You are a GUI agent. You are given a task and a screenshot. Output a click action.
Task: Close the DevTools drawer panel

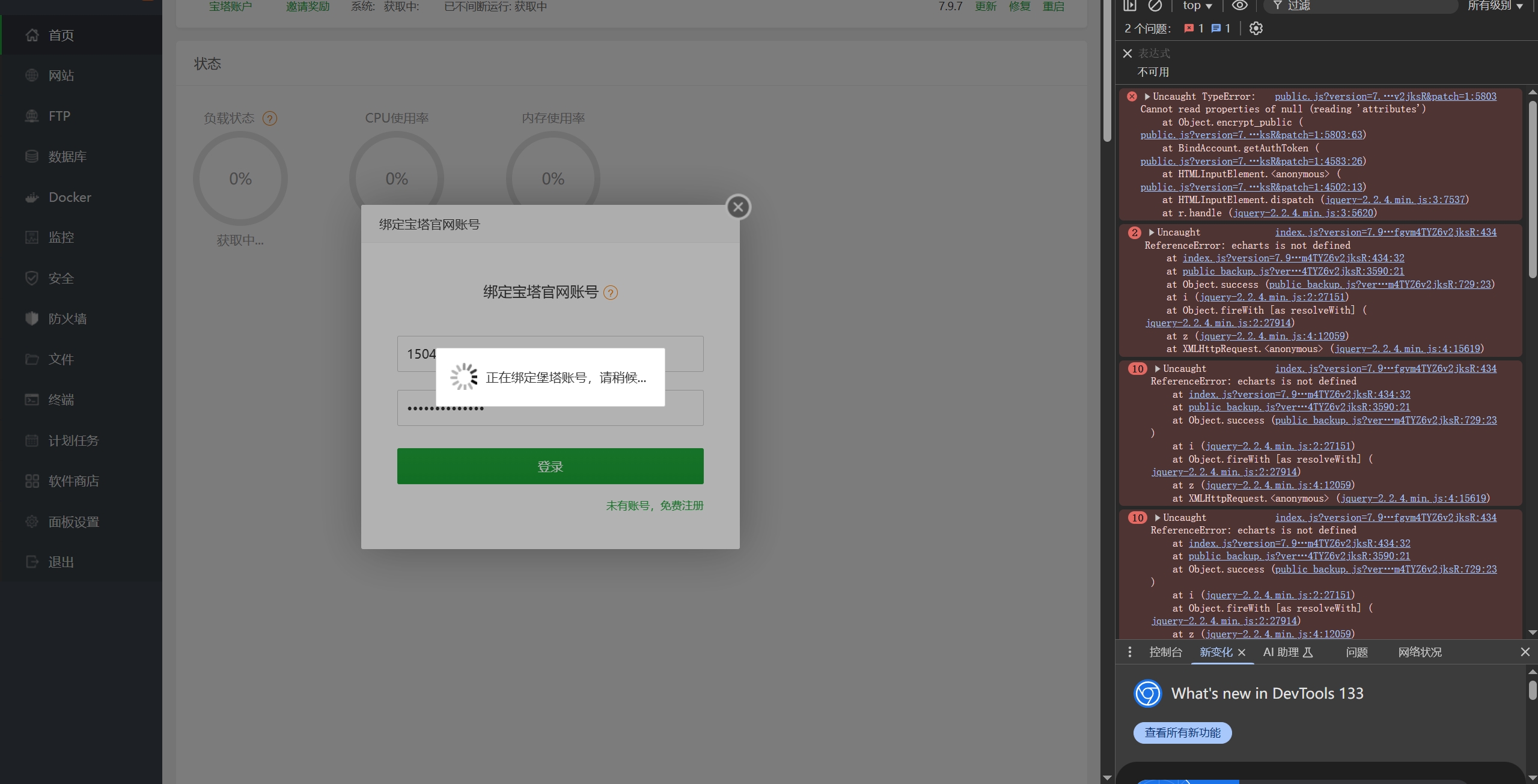(1525, 652)
